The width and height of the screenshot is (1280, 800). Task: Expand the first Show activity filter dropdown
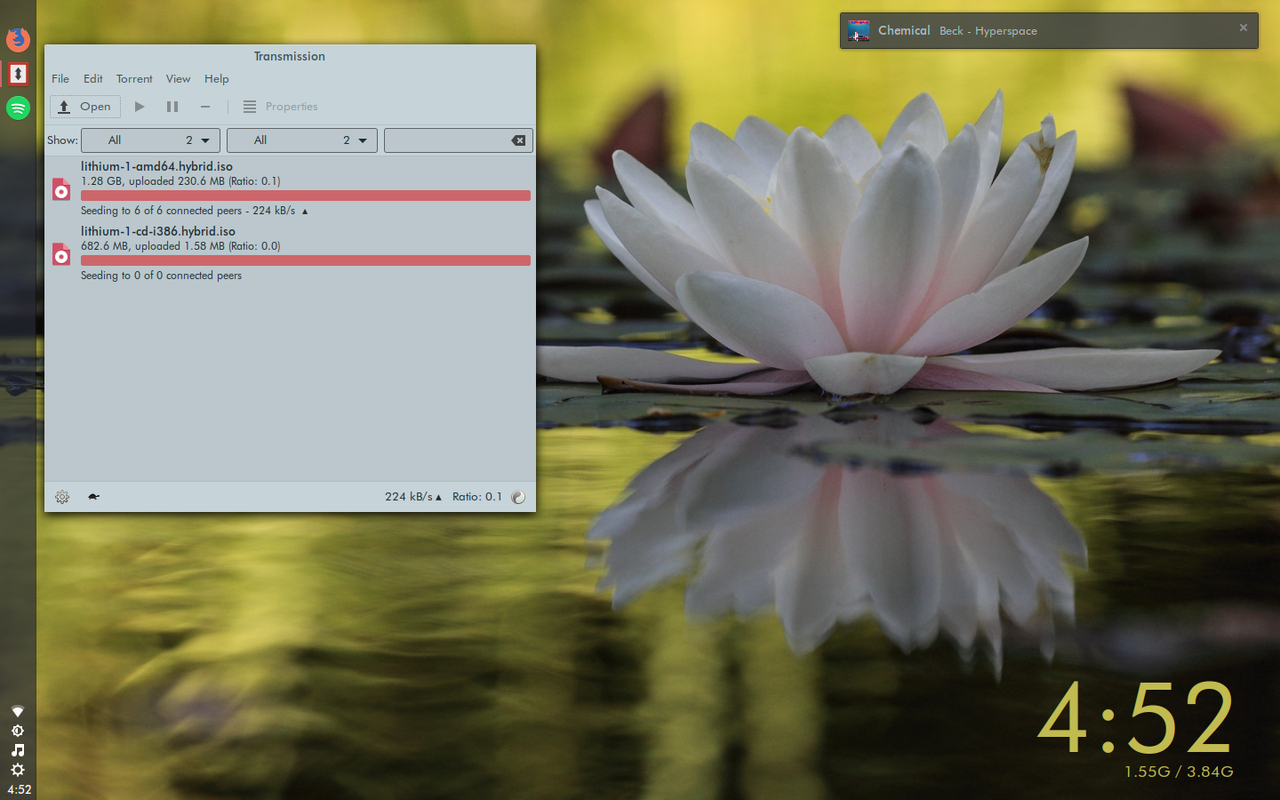(151, 141)
